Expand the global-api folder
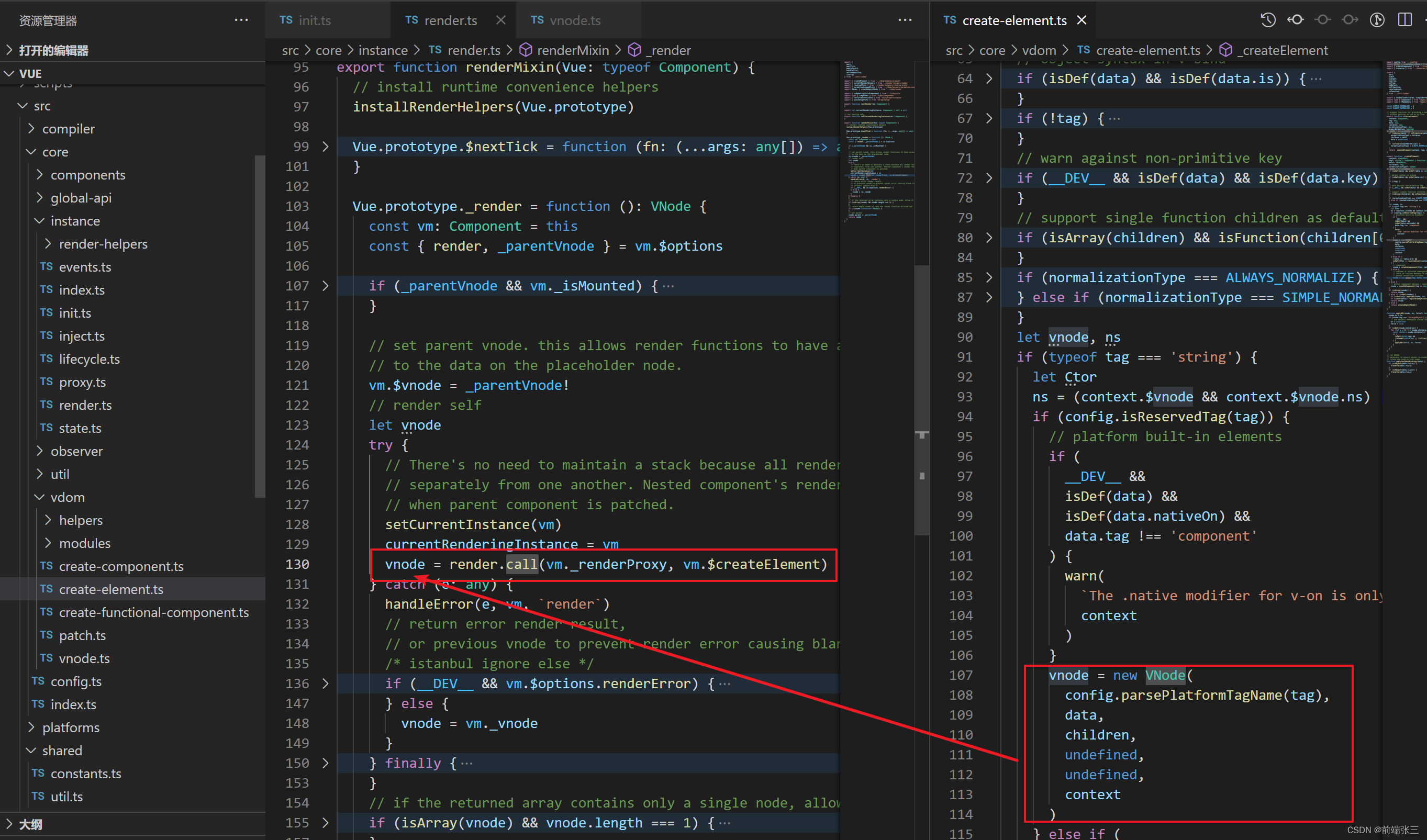Image resolution: width=1427 pixels, height=840 pixels. (132, 198)
